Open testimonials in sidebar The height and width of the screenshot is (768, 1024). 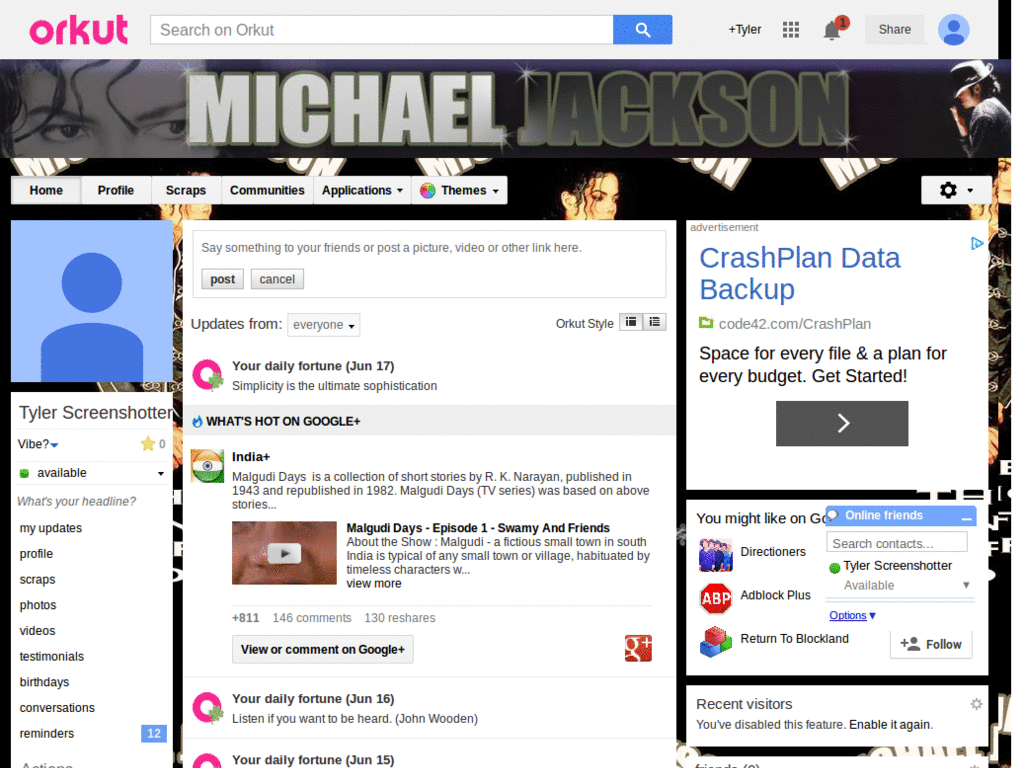click(52, 656)
